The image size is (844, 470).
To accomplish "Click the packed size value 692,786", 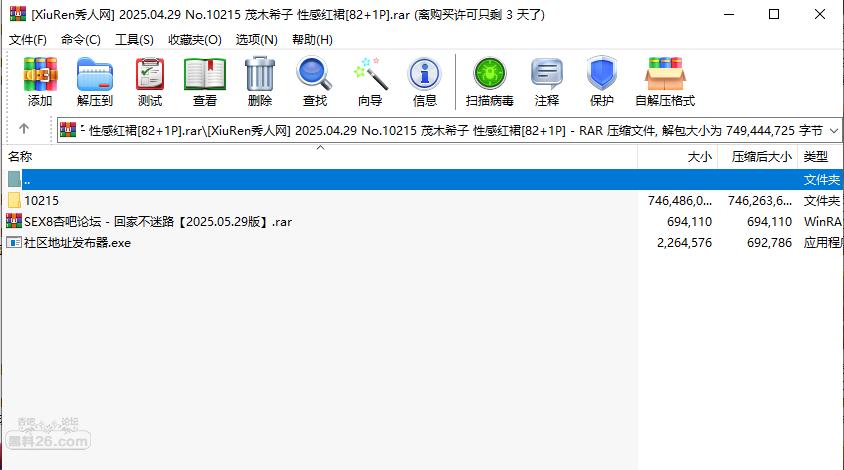I will [x=769, y=243].
